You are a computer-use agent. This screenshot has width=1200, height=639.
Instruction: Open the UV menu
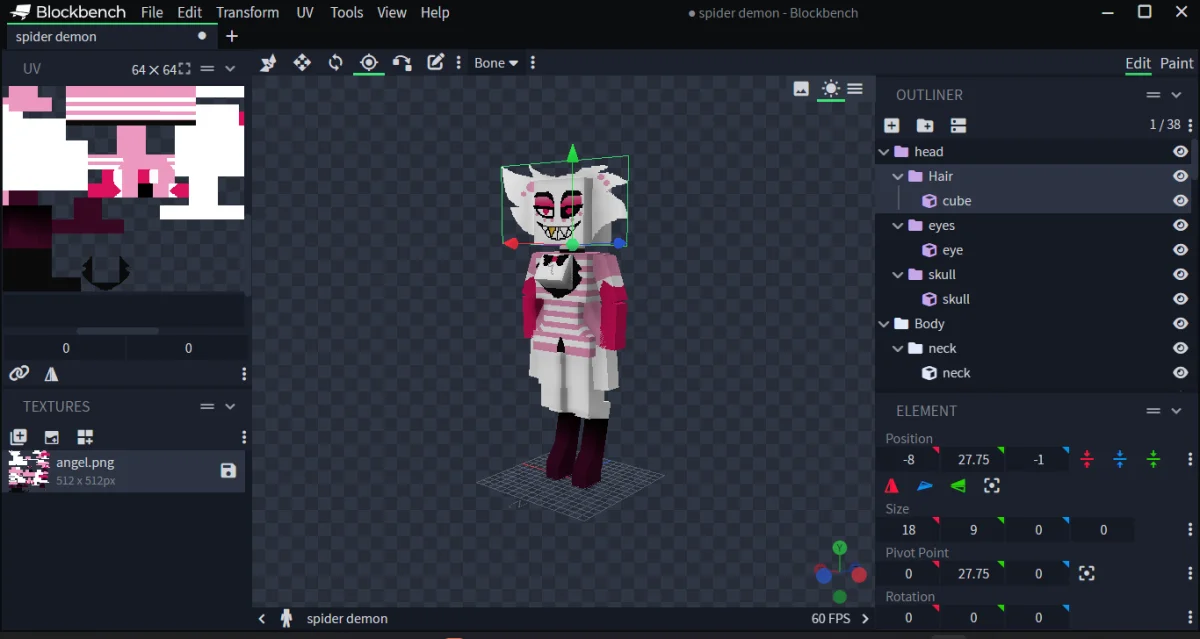tap(305, 12)
